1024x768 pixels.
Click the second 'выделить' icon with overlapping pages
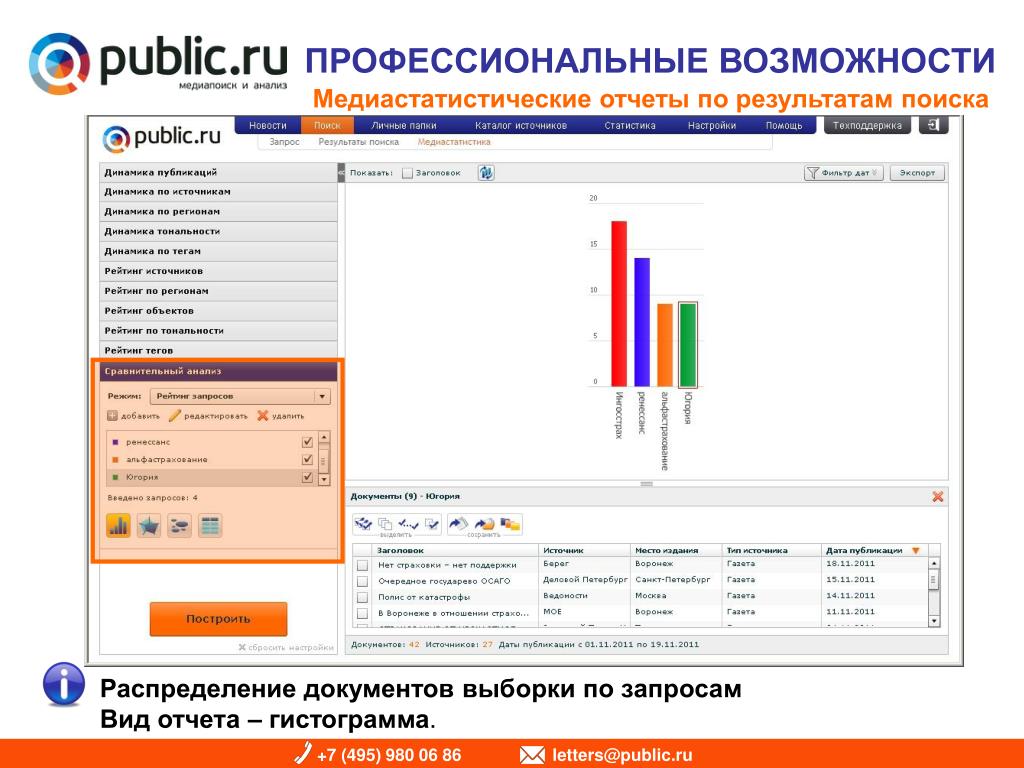[385, 524]
